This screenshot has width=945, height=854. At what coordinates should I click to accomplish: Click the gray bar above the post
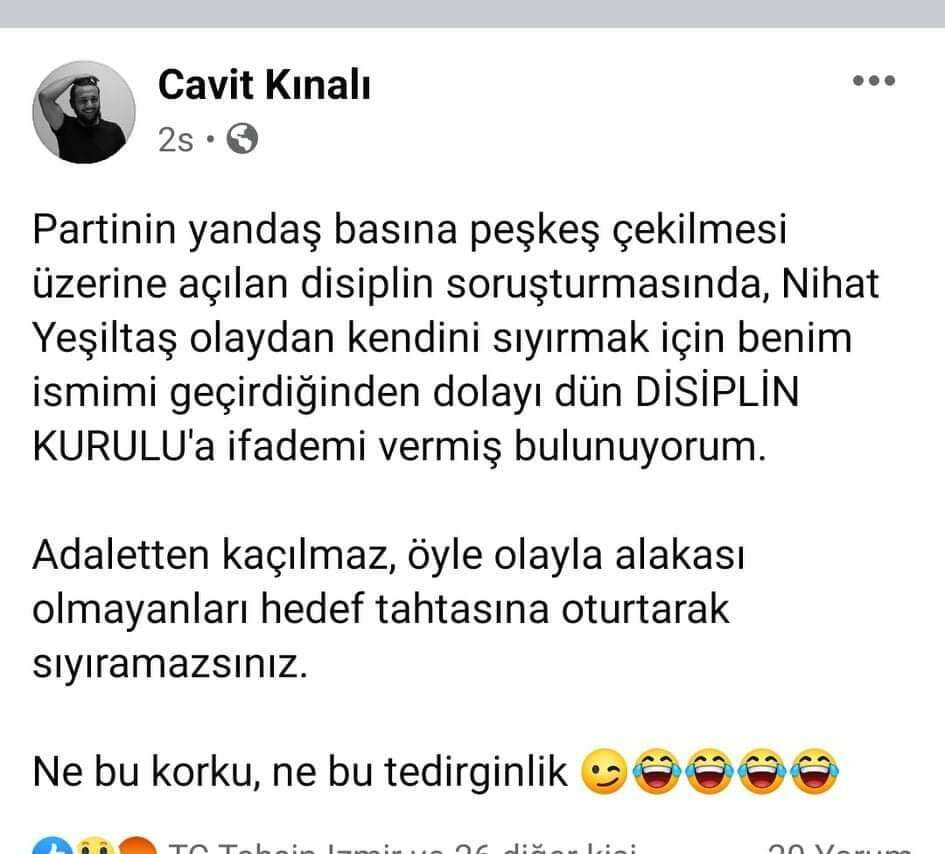pos(472,13)
